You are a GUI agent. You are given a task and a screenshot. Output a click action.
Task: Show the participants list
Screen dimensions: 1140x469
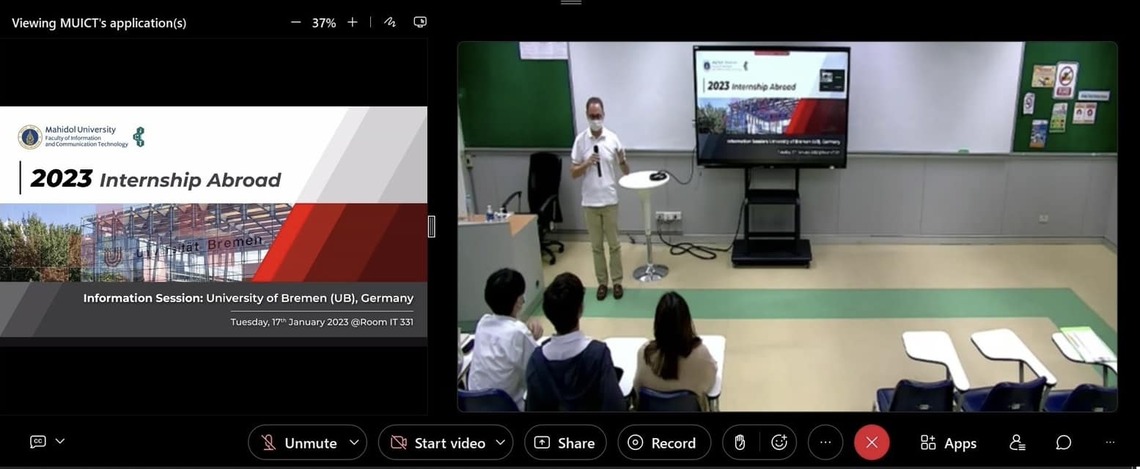point(1017,443)
